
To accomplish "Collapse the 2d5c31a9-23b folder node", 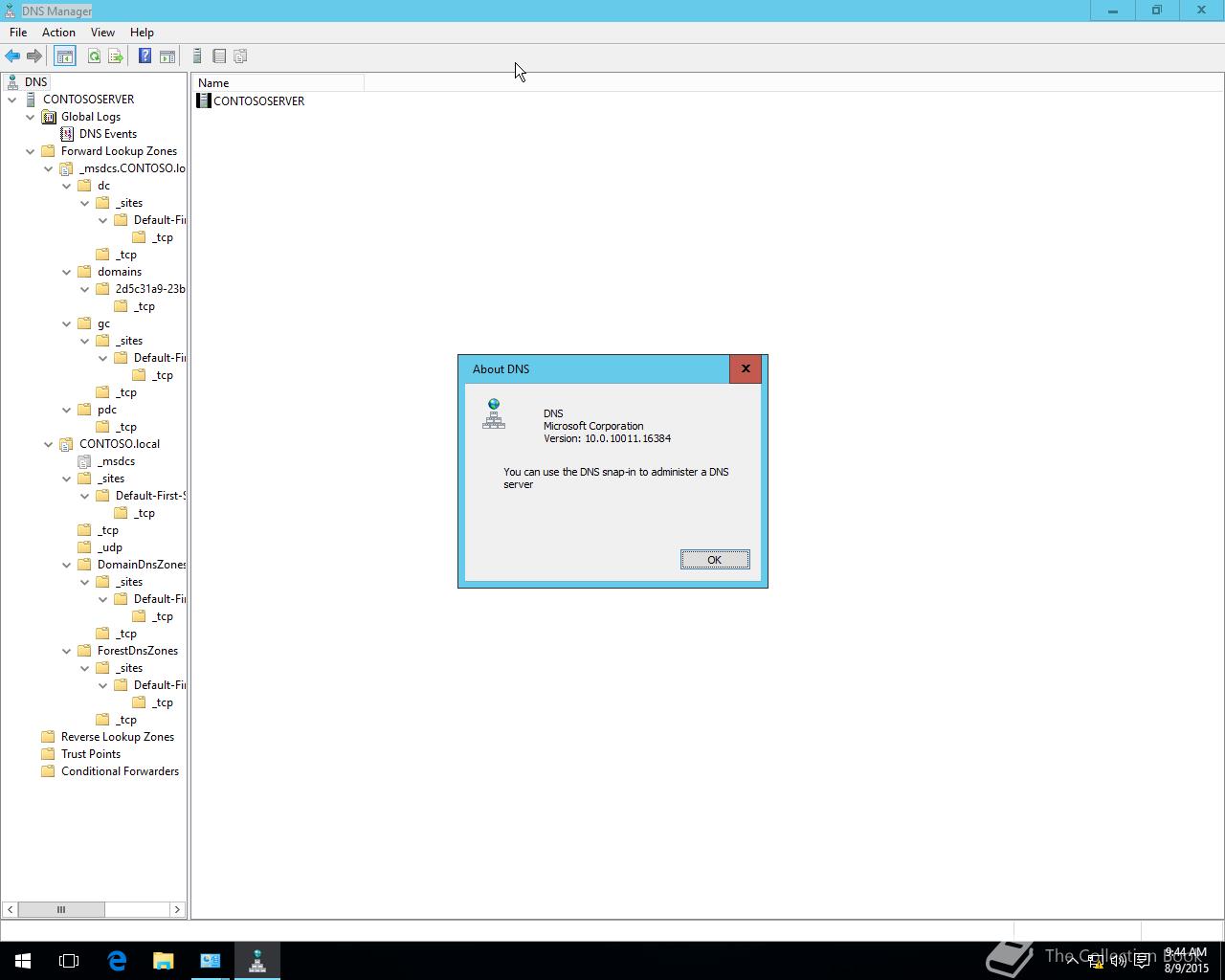I will click(x=85, y=289).
